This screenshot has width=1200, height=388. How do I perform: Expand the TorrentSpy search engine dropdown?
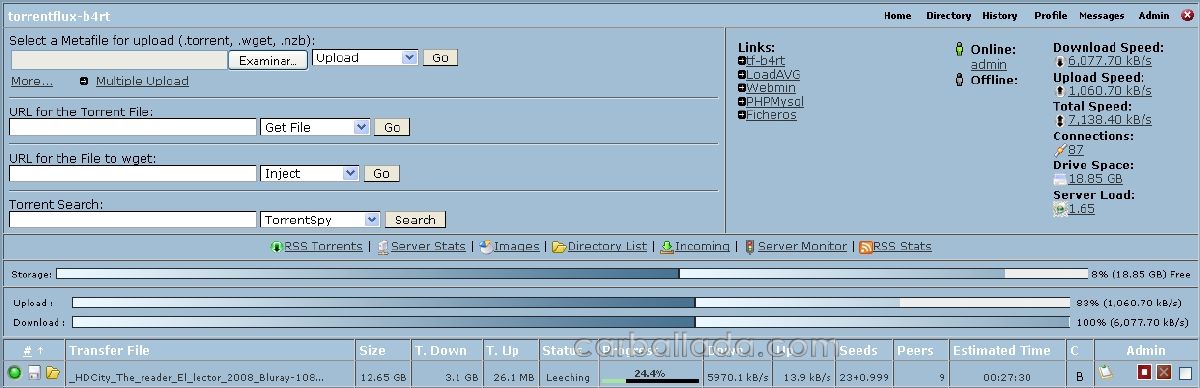pos(320,219)
